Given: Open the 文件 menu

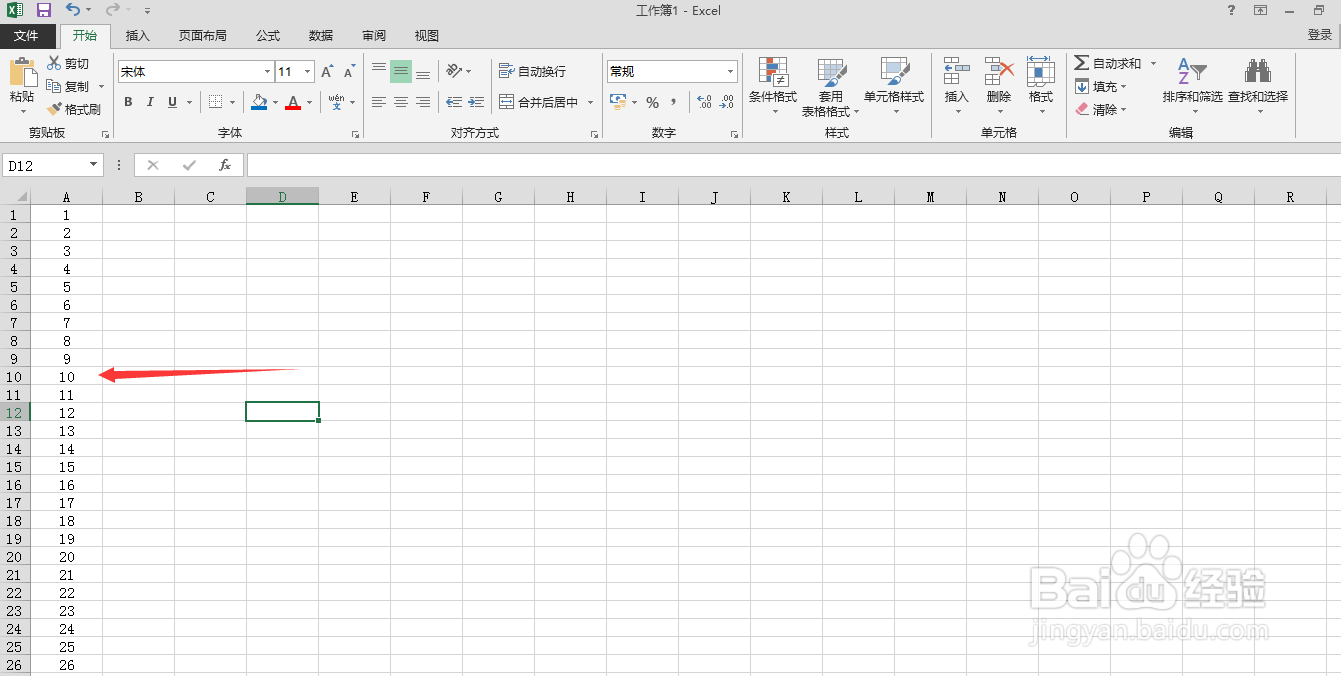Looking at the screenshot, I should 28,35.
